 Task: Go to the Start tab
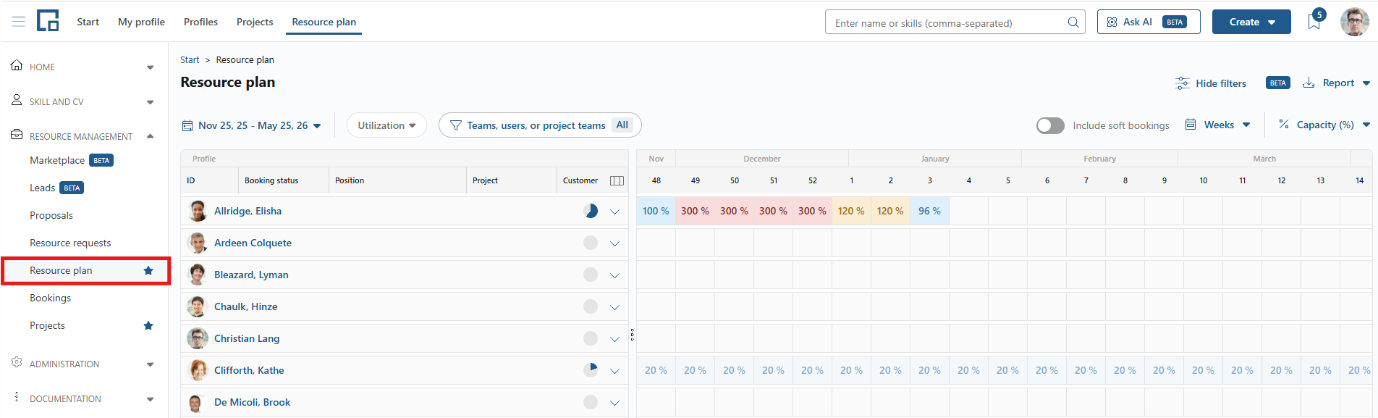point(88,21)
